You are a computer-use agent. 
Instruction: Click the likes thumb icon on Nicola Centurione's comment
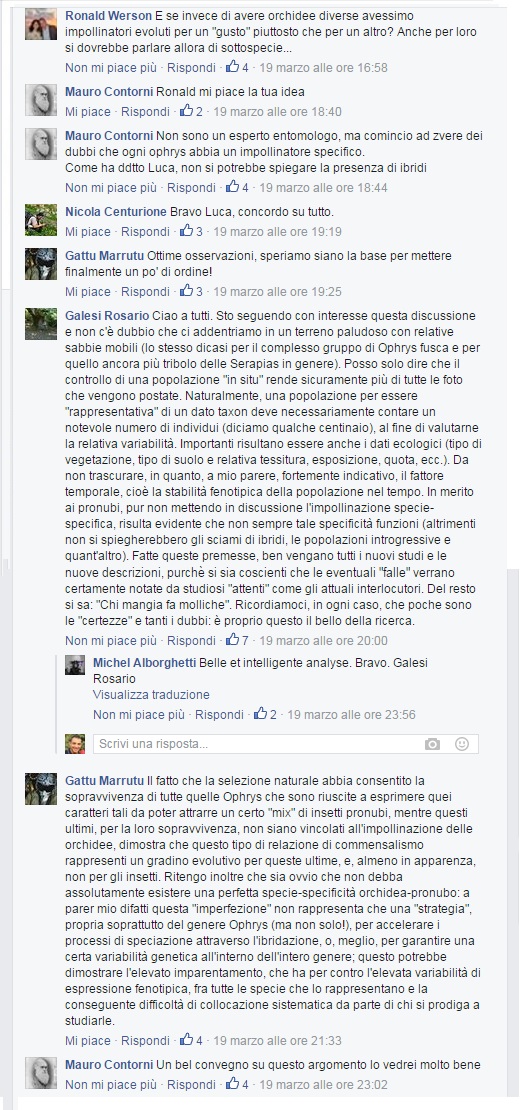coord(187,231)
